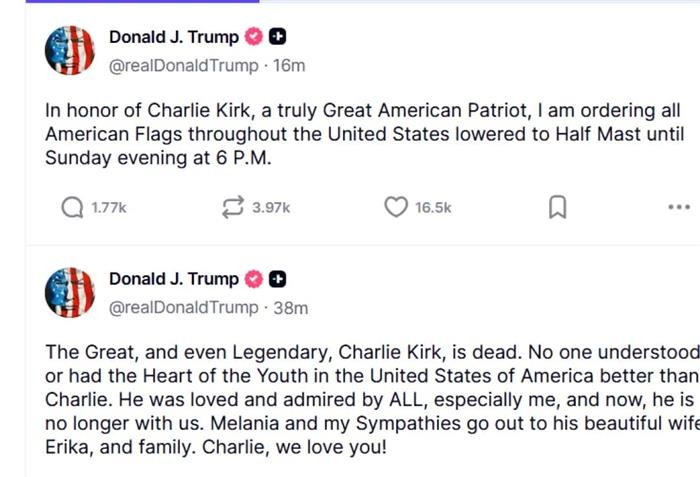This screenshot has width=700, height=477.
Task: Click the verified badge on the 16m post
Action: (254, 37)
